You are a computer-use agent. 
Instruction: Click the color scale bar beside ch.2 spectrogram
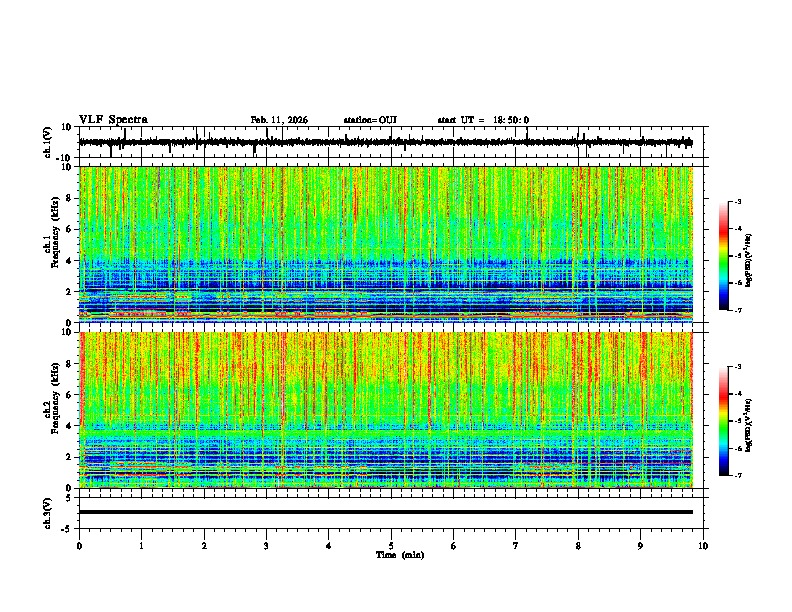(723, 421)
